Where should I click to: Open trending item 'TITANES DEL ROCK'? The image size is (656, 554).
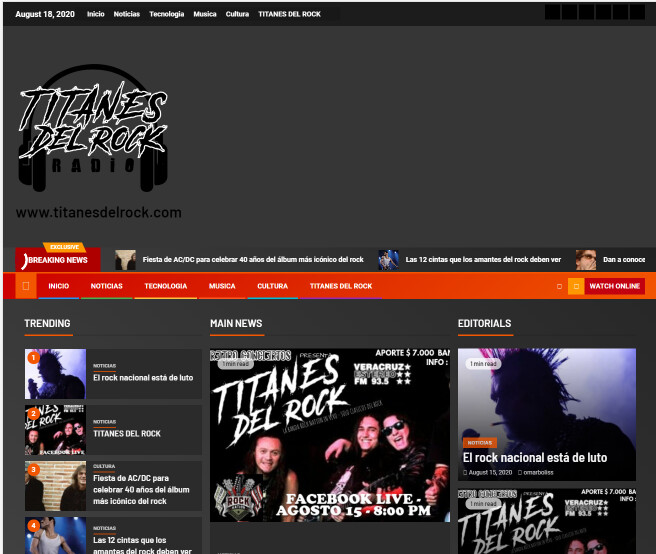127,434
